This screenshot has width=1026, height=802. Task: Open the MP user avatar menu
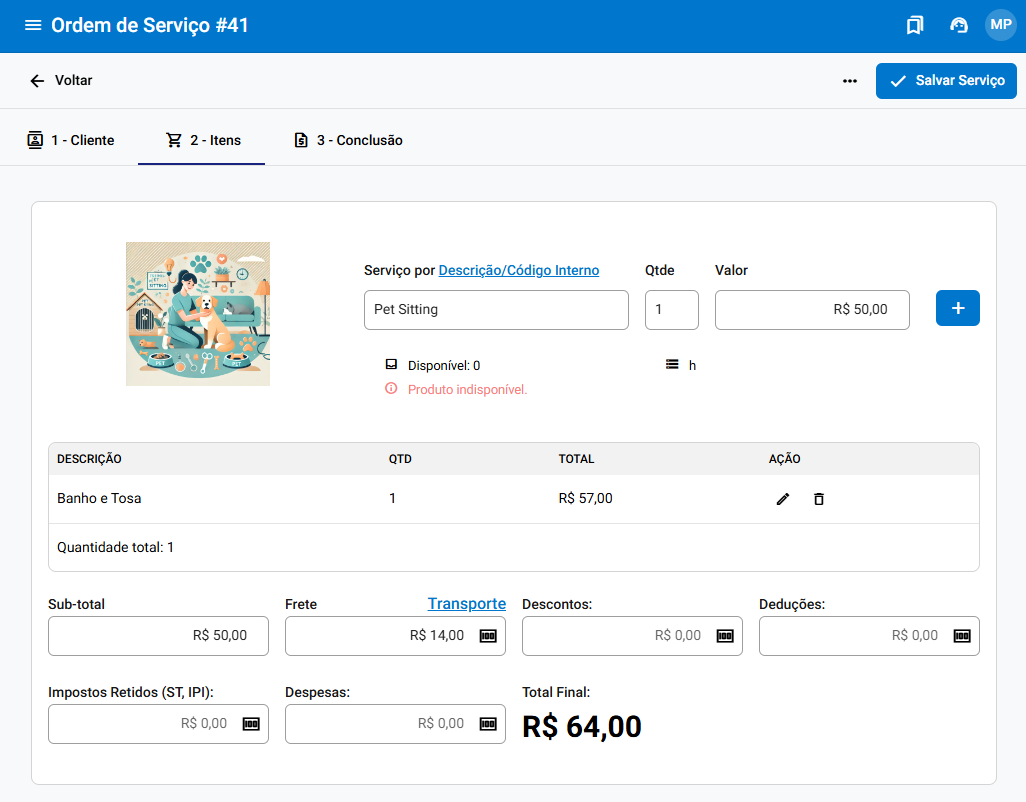coord(1000,25)
